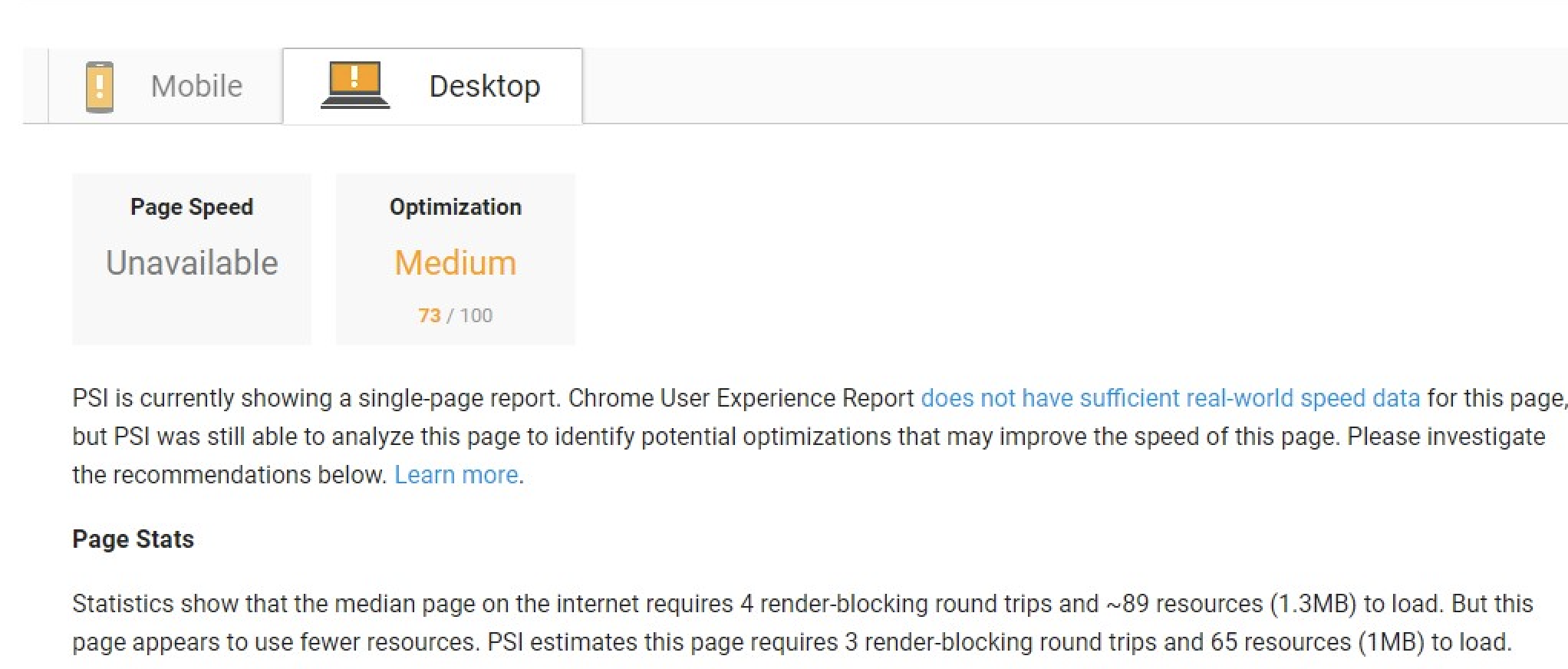Click the Page Speed card title

click(192, 207)
